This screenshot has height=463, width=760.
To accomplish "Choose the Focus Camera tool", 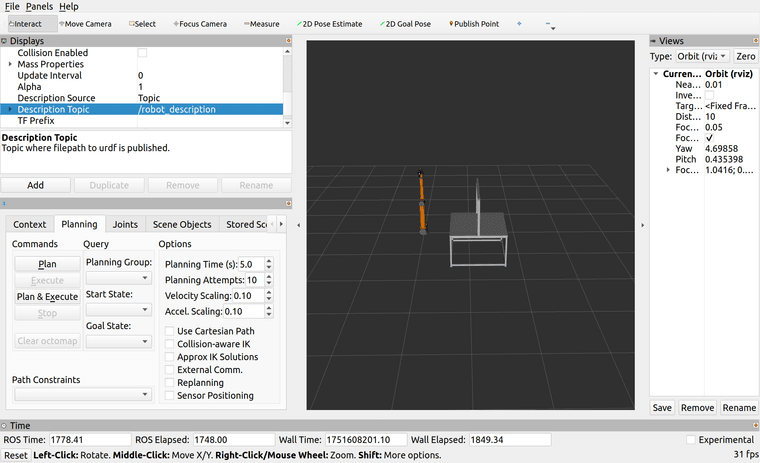I will tap(200, 24).
